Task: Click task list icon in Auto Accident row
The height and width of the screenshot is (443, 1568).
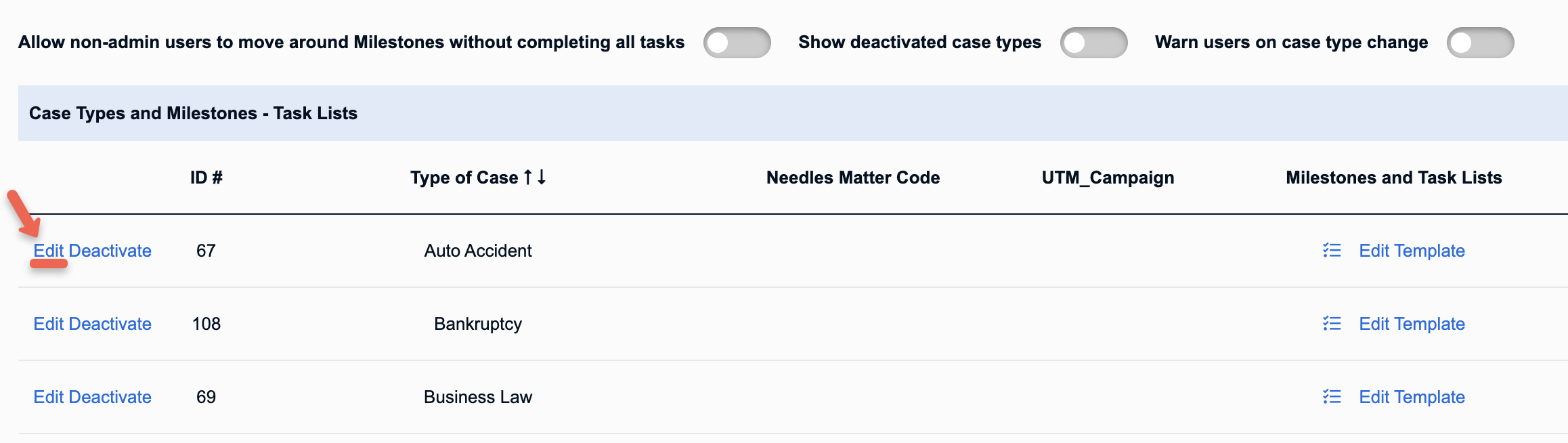Action: 1332,251
